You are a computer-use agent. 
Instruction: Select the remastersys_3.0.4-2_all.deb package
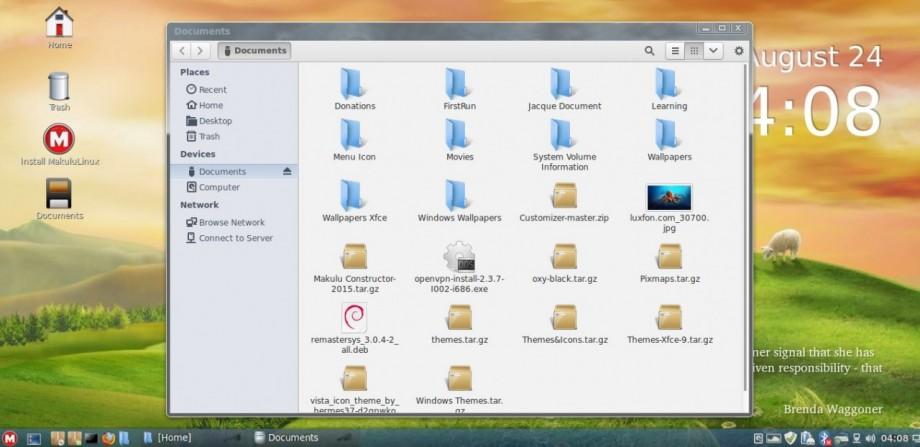(354, 329)
